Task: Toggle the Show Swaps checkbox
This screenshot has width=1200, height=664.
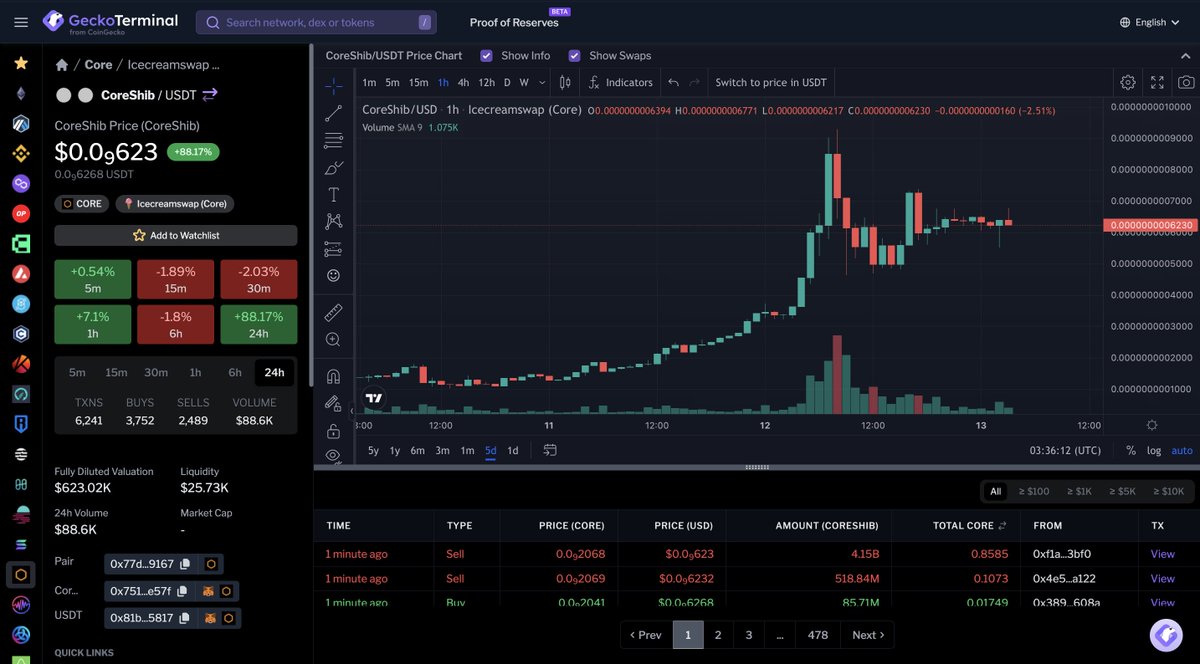Action: tap(574, 56)
